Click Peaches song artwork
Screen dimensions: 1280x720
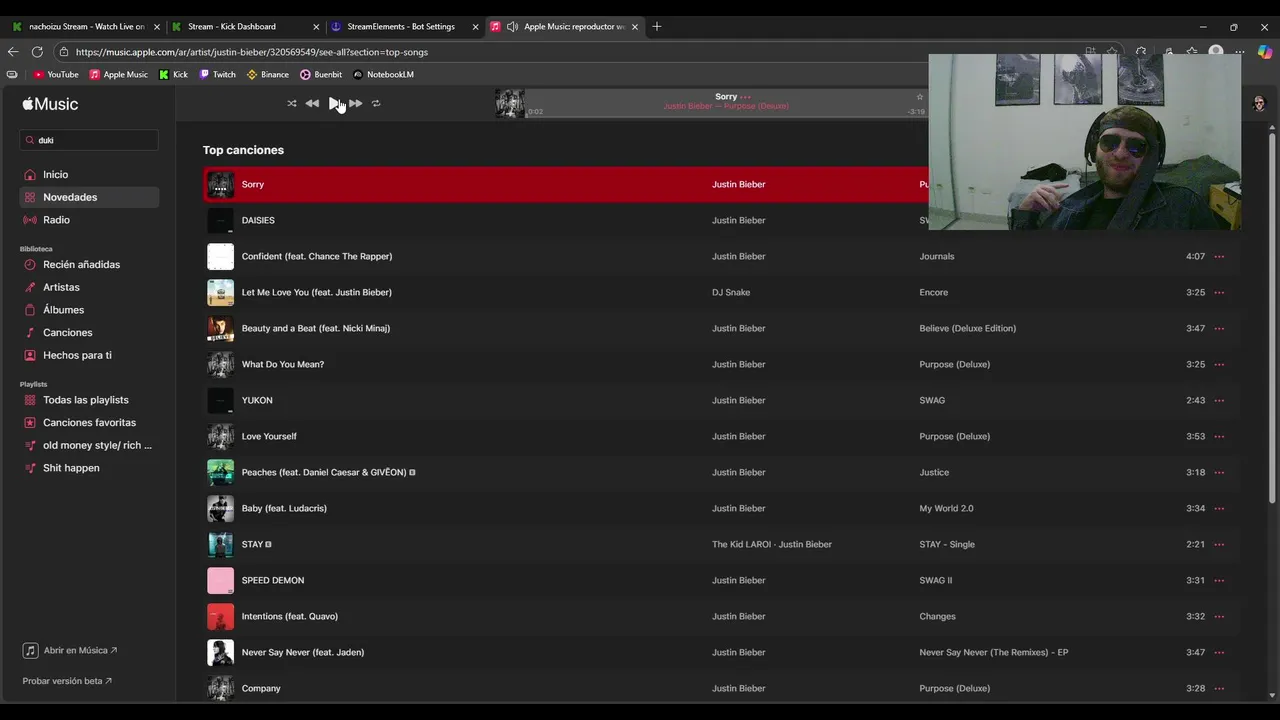pos(220,472)
